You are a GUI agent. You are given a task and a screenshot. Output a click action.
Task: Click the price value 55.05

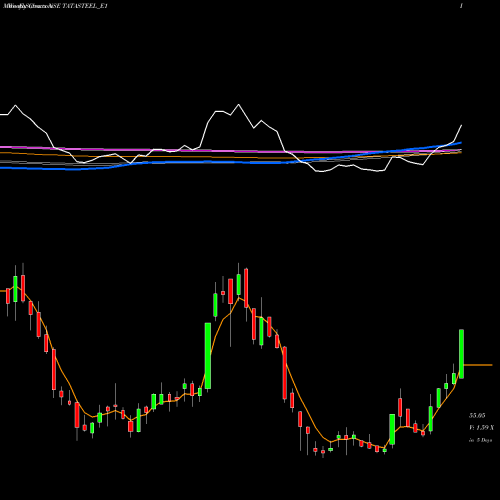(x=477, y=415)
